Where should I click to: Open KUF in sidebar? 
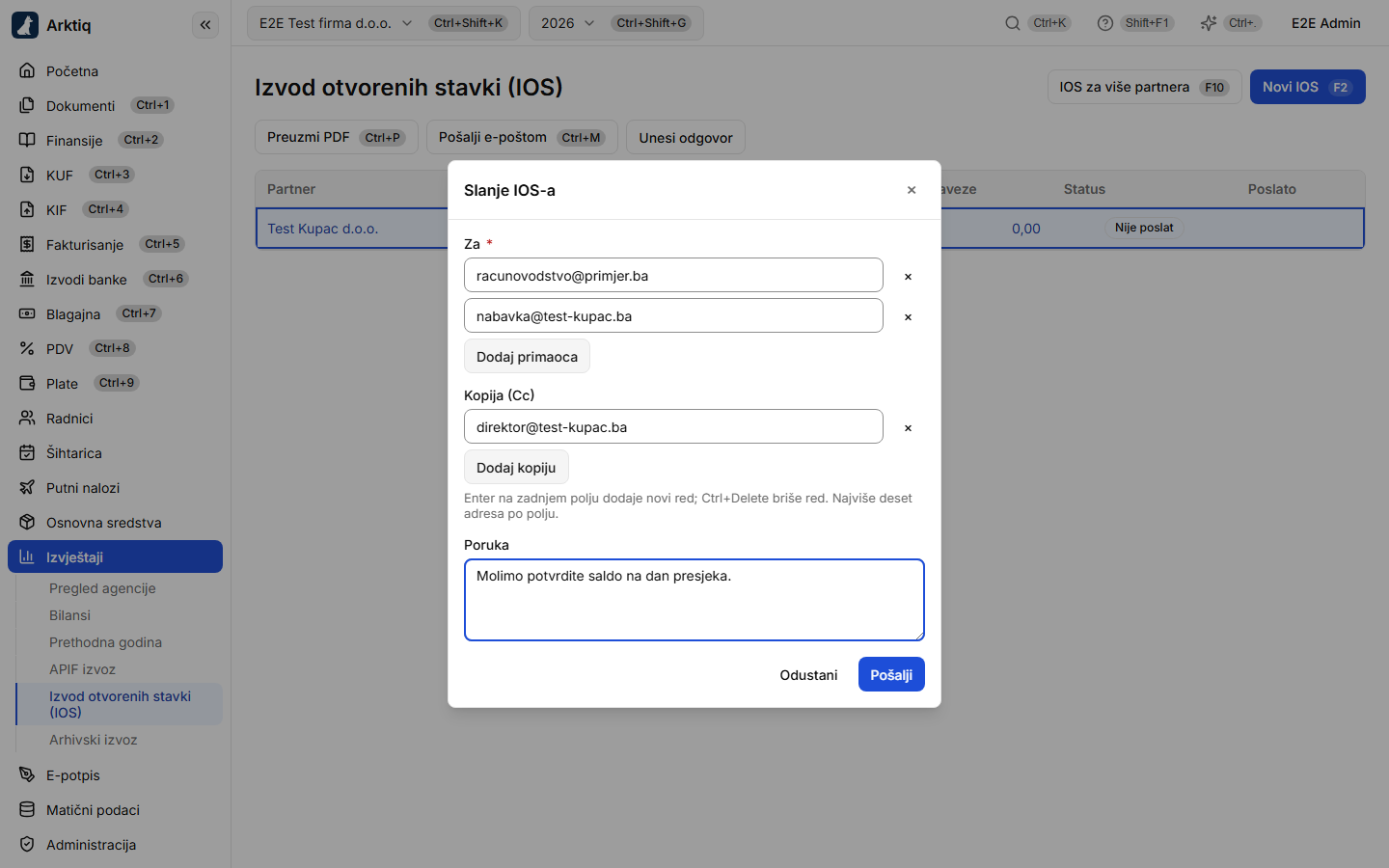[x=115, y=176]
